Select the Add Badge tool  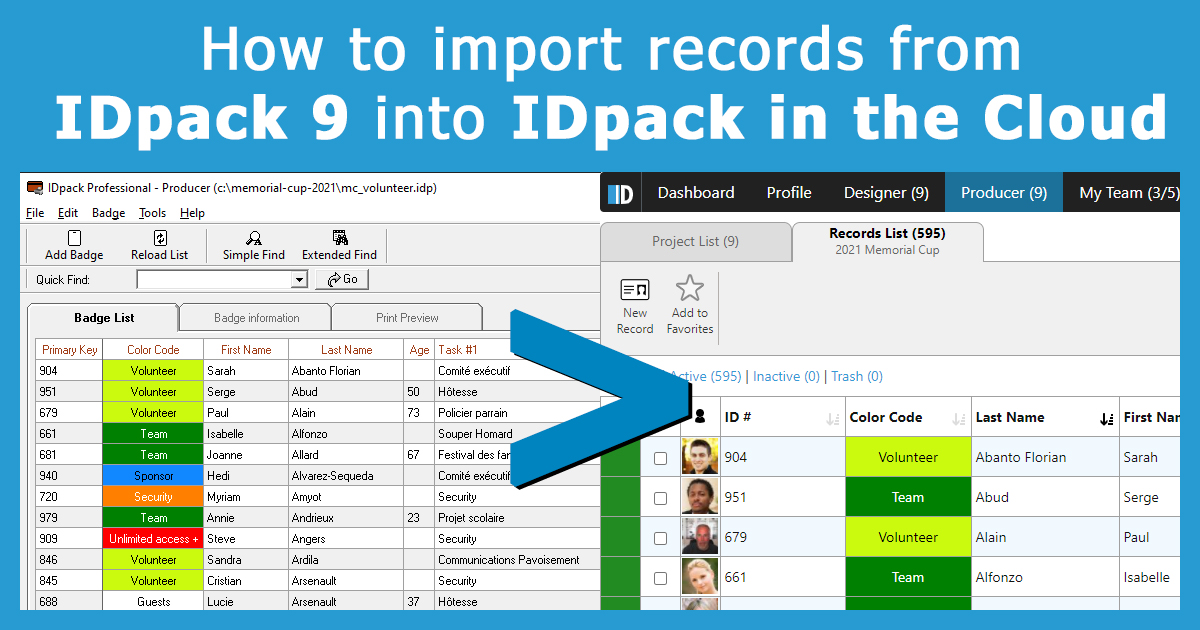72,244
